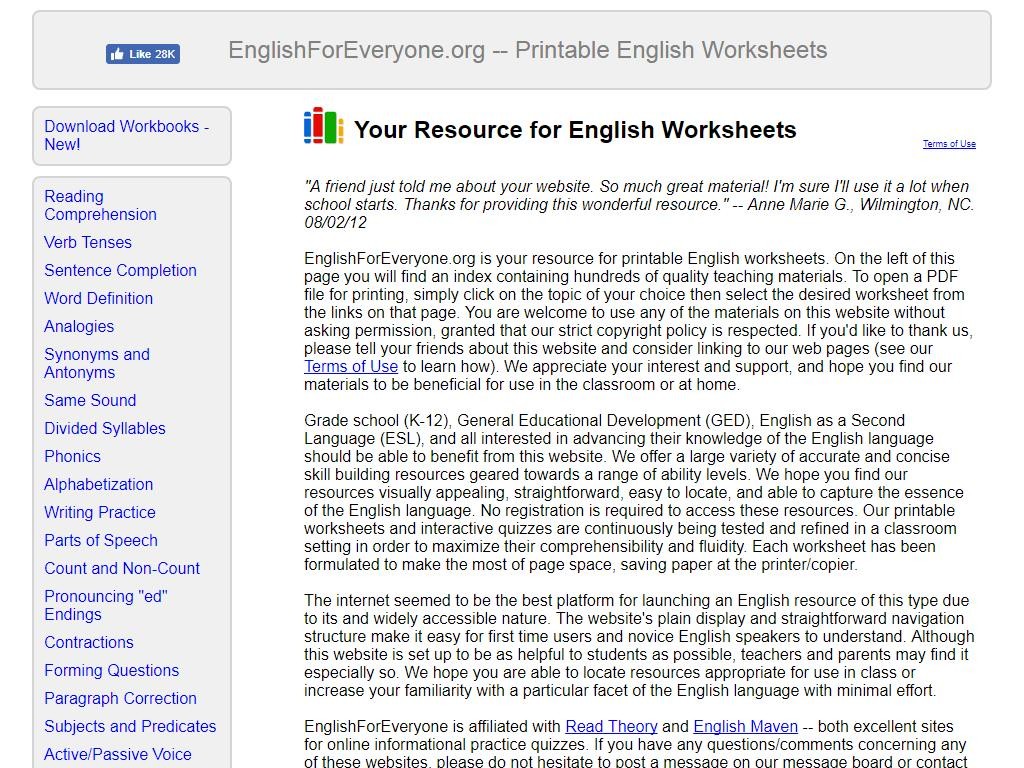
Task: Open the Reading Comprehension section
Action: pyautogui.click(x=101, y=205)
